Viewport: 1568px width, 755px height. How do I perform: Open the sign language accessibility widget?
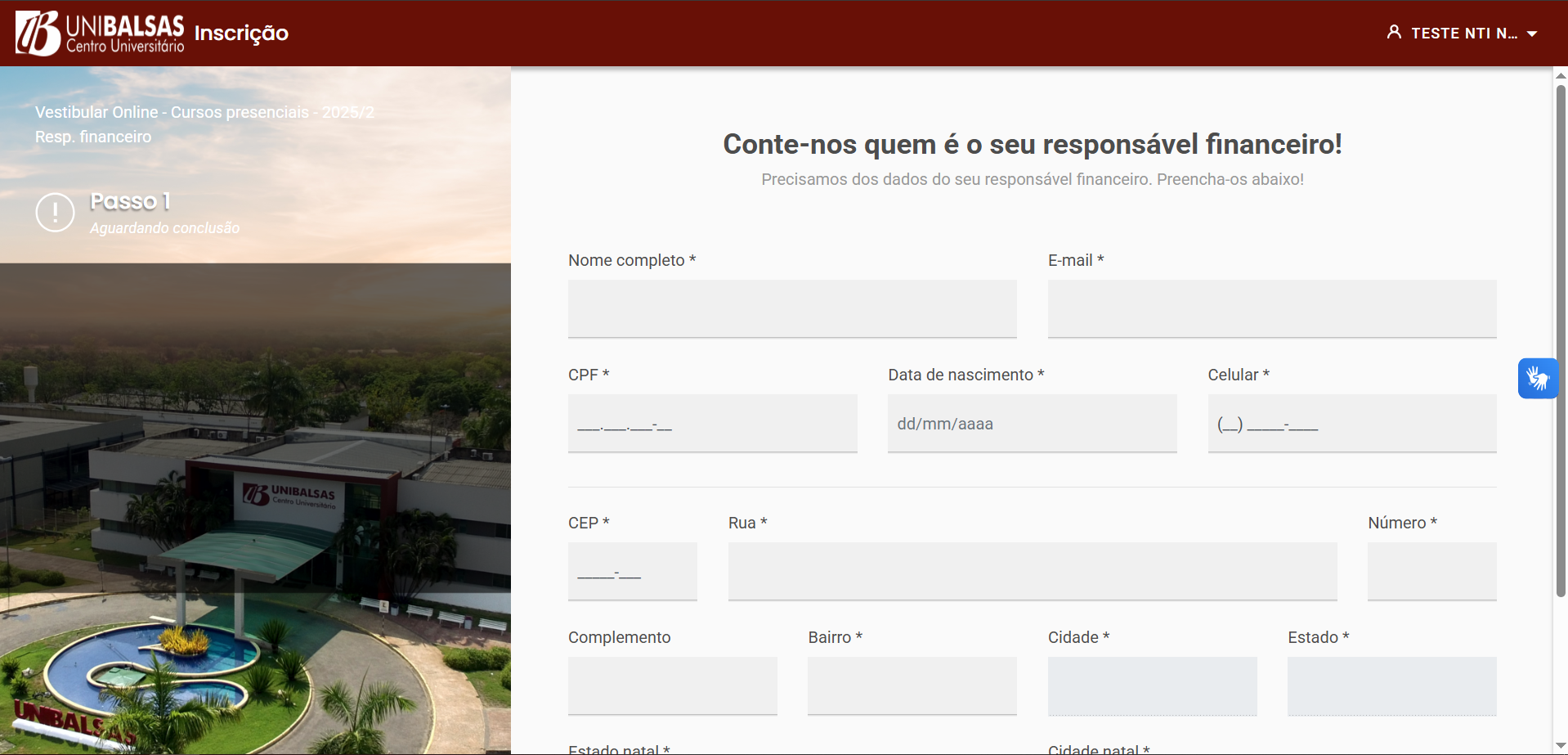coord(1538,379)
